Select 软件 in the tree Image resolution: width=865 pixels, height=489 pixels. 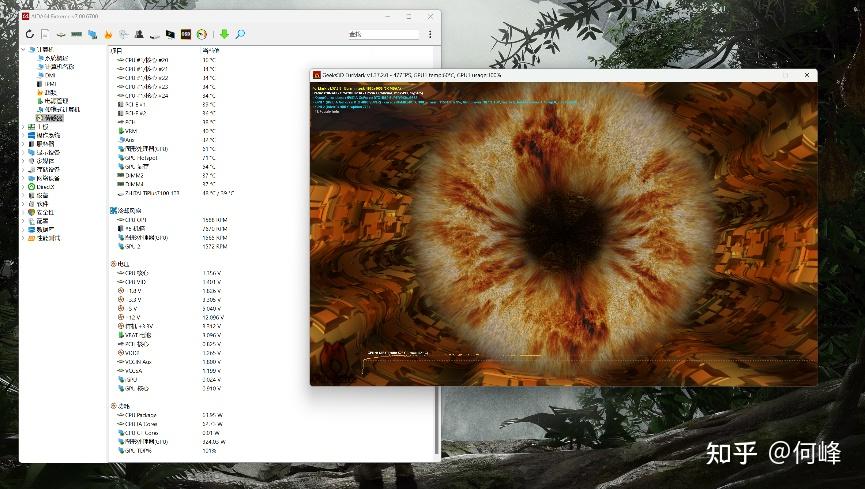[x=42, y=204]
